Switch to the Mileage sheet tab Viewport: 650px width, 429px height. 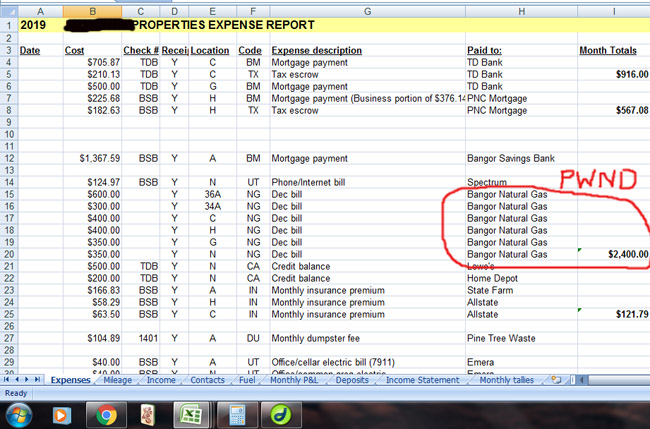117,380
